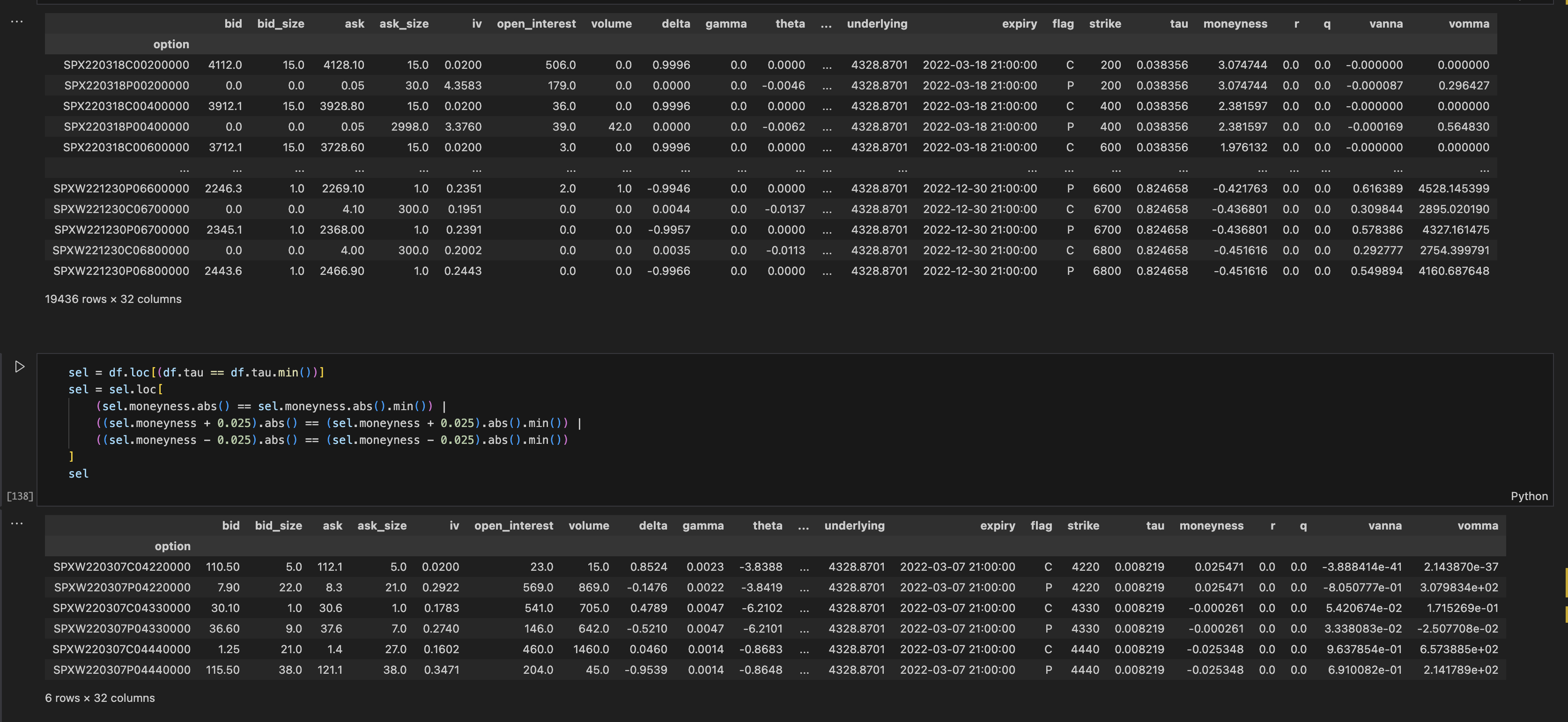
Task: Select the 'vomma' column header in the top table
Action: (1469, 24)
